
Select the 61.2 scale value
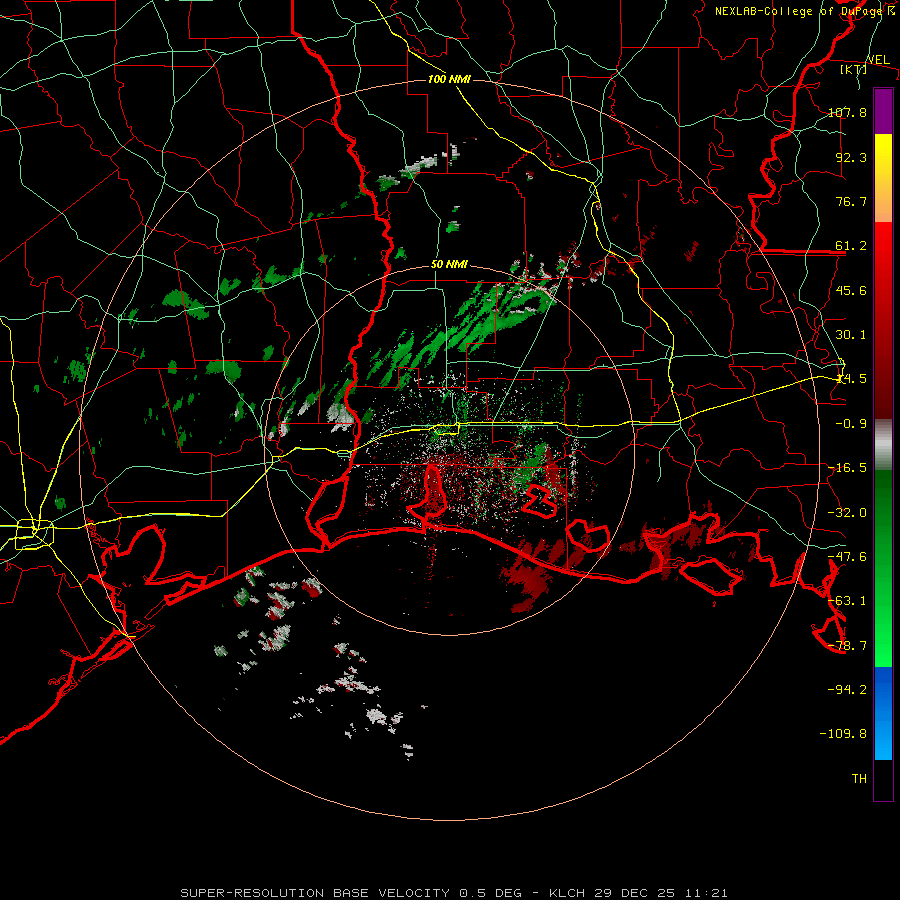tap(851, 246)
